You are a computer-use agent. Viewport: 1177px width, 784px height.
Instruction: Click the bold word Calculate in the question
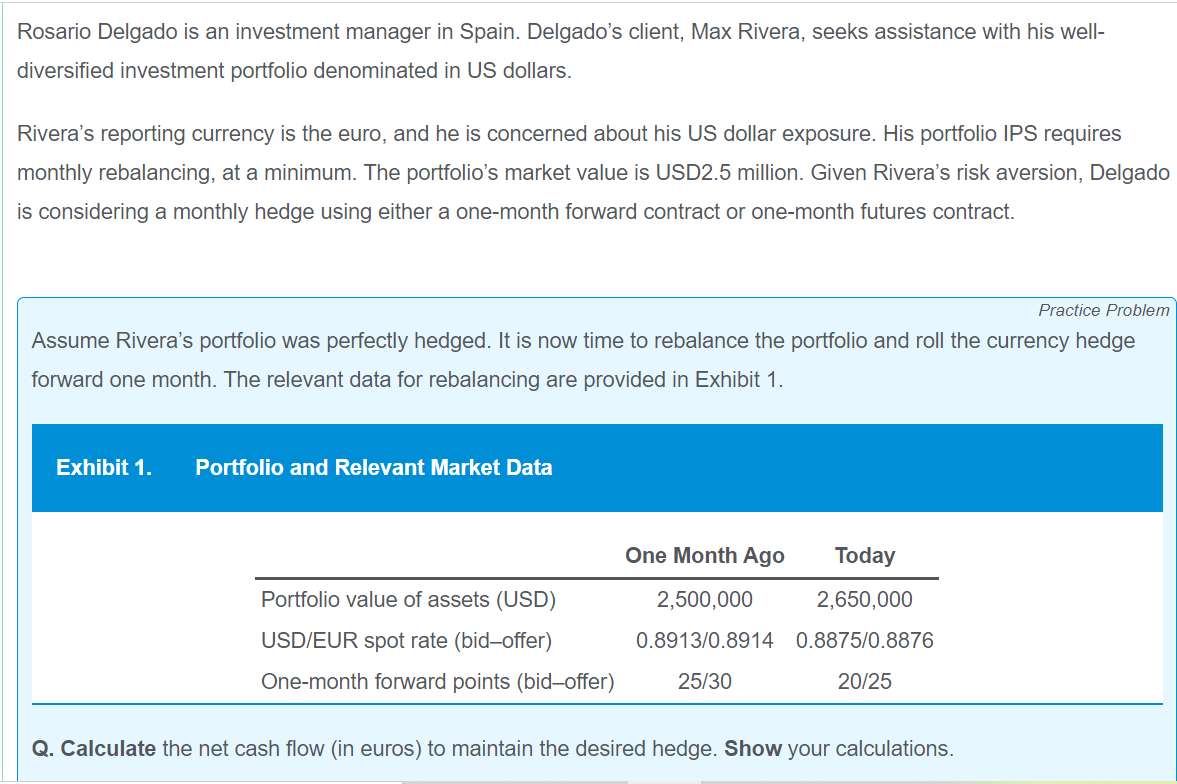[x=108, y=749]
